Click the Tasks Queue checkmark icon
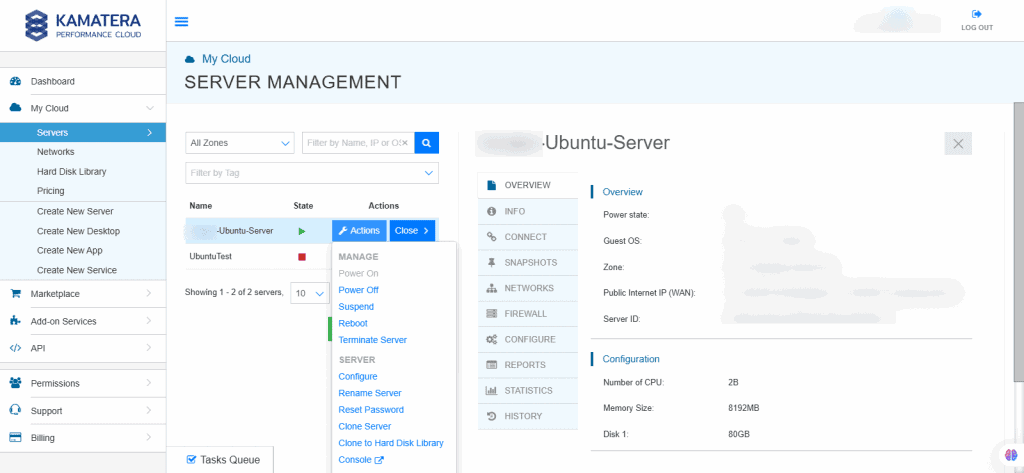Image resolution: width=1024 pixels, height=473 pixels. (x=191, y=459)
